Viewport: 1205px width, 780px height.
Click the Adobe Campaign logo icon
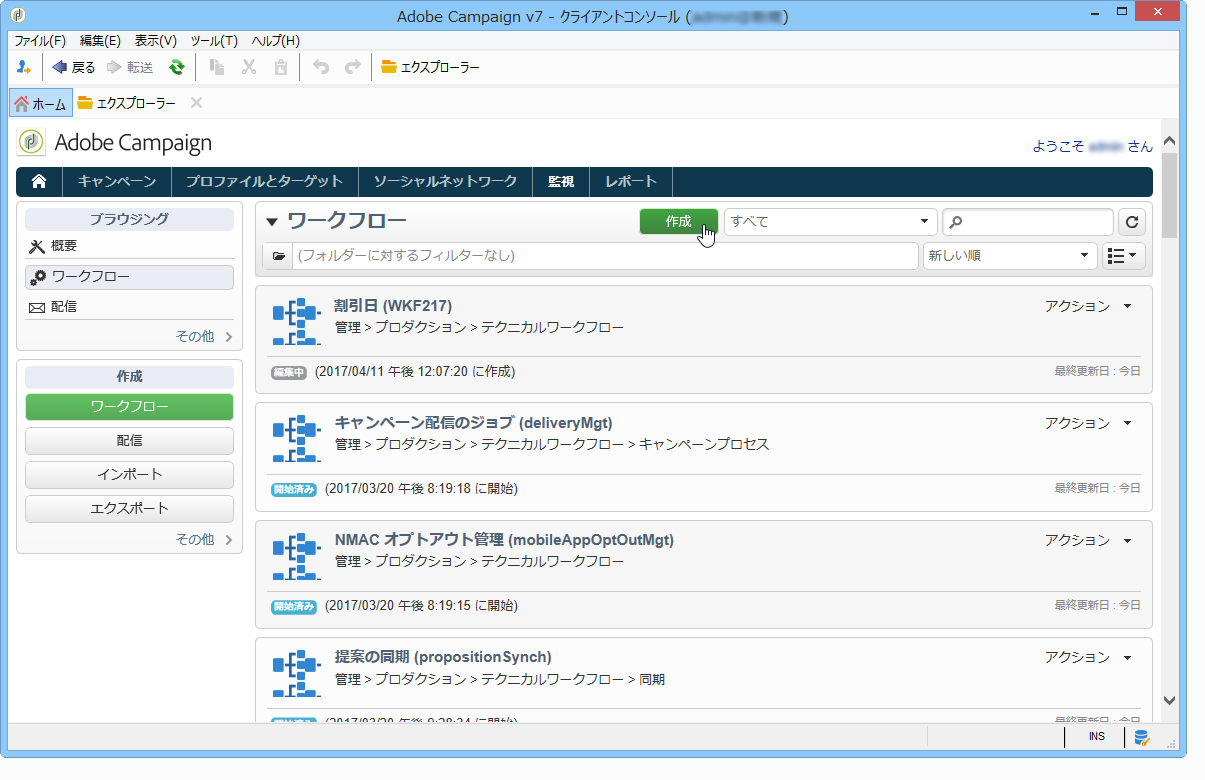click(x=31, y=142)
